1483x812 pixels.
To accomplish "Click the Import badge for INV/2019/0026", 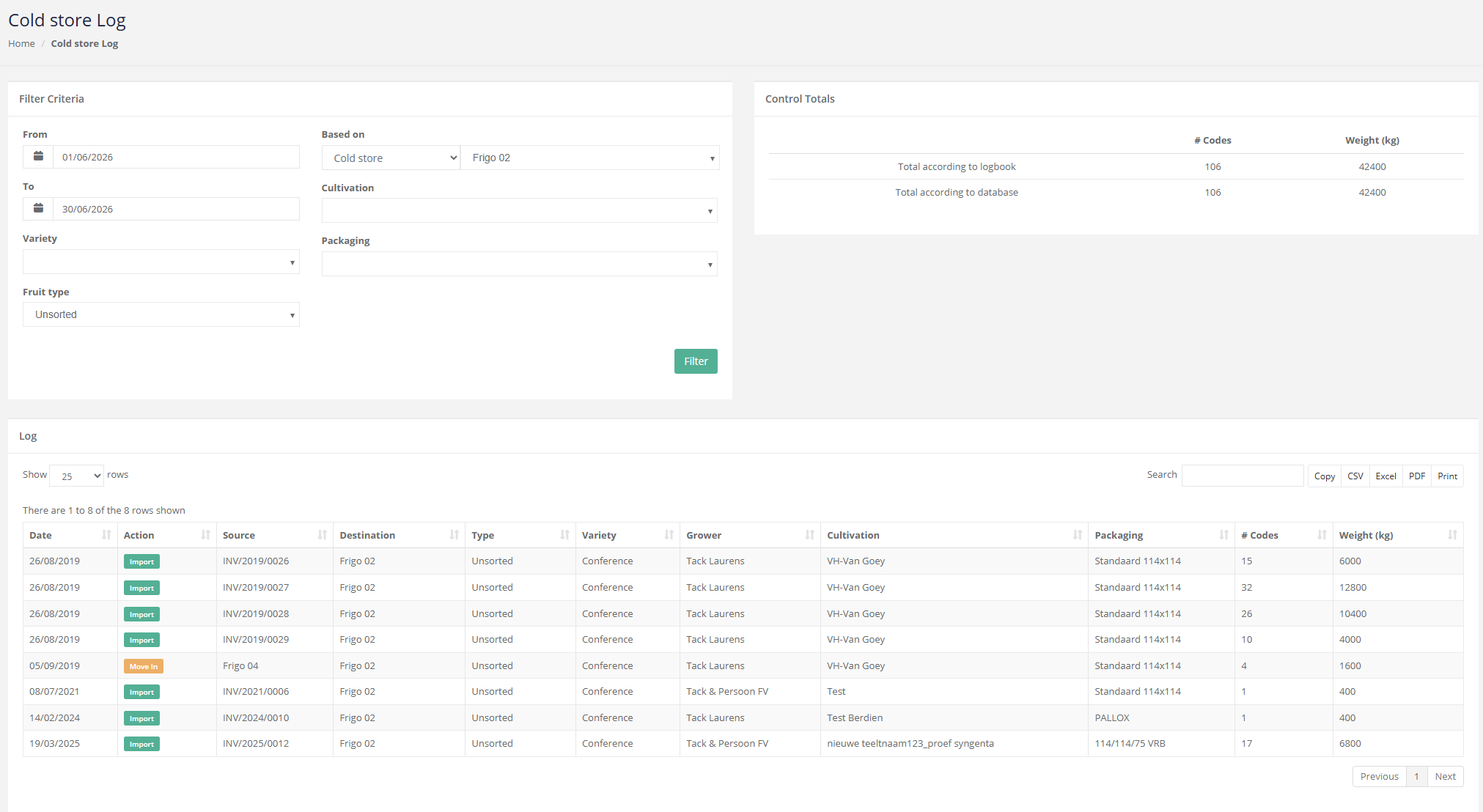I will click(141, 561).
